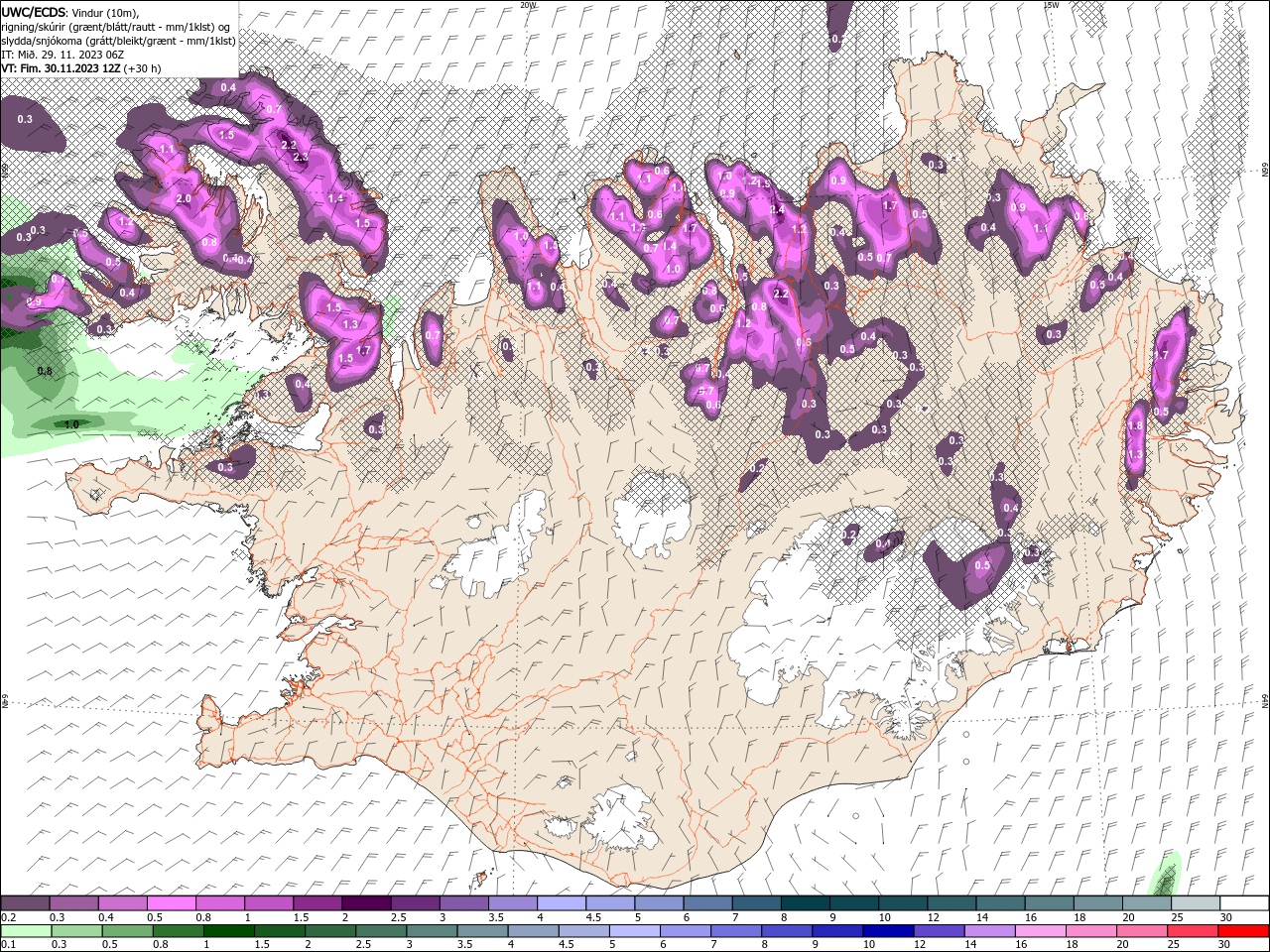
Task: Pick the snow scale swatch starting at 18
Action: click(1098, 903)
